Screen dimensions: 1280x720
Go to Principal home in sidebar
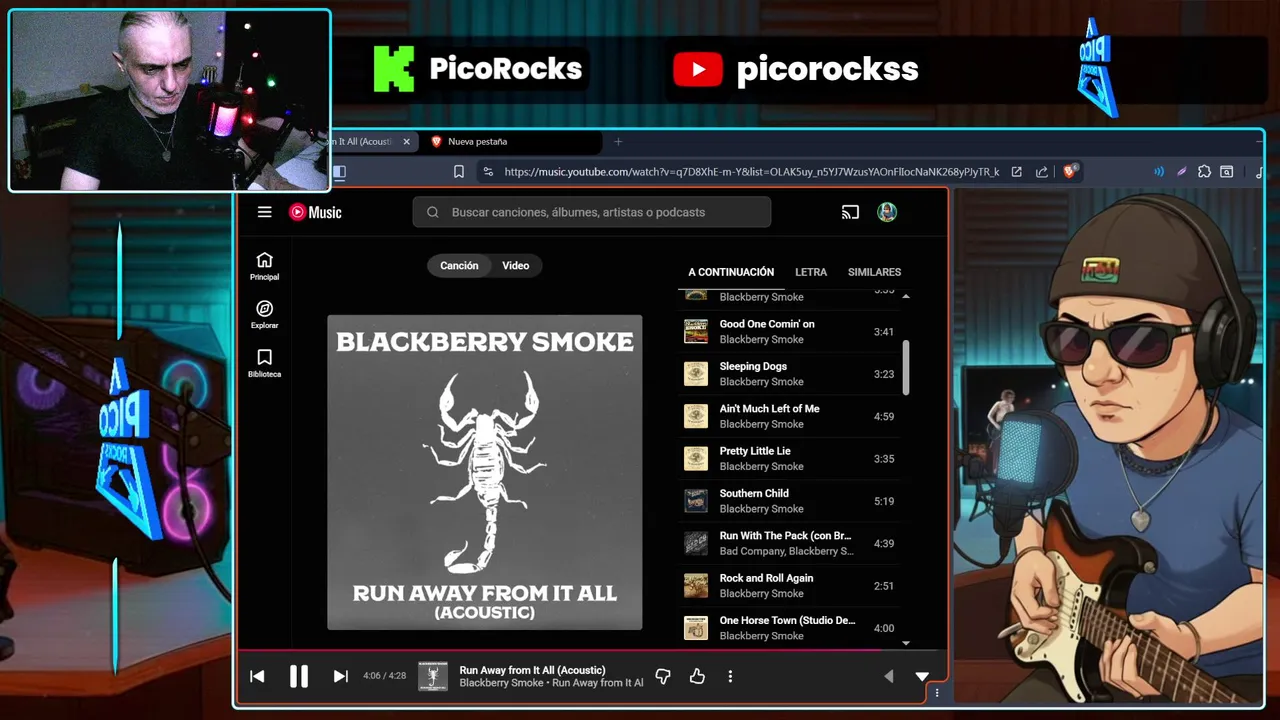(264, 266)
